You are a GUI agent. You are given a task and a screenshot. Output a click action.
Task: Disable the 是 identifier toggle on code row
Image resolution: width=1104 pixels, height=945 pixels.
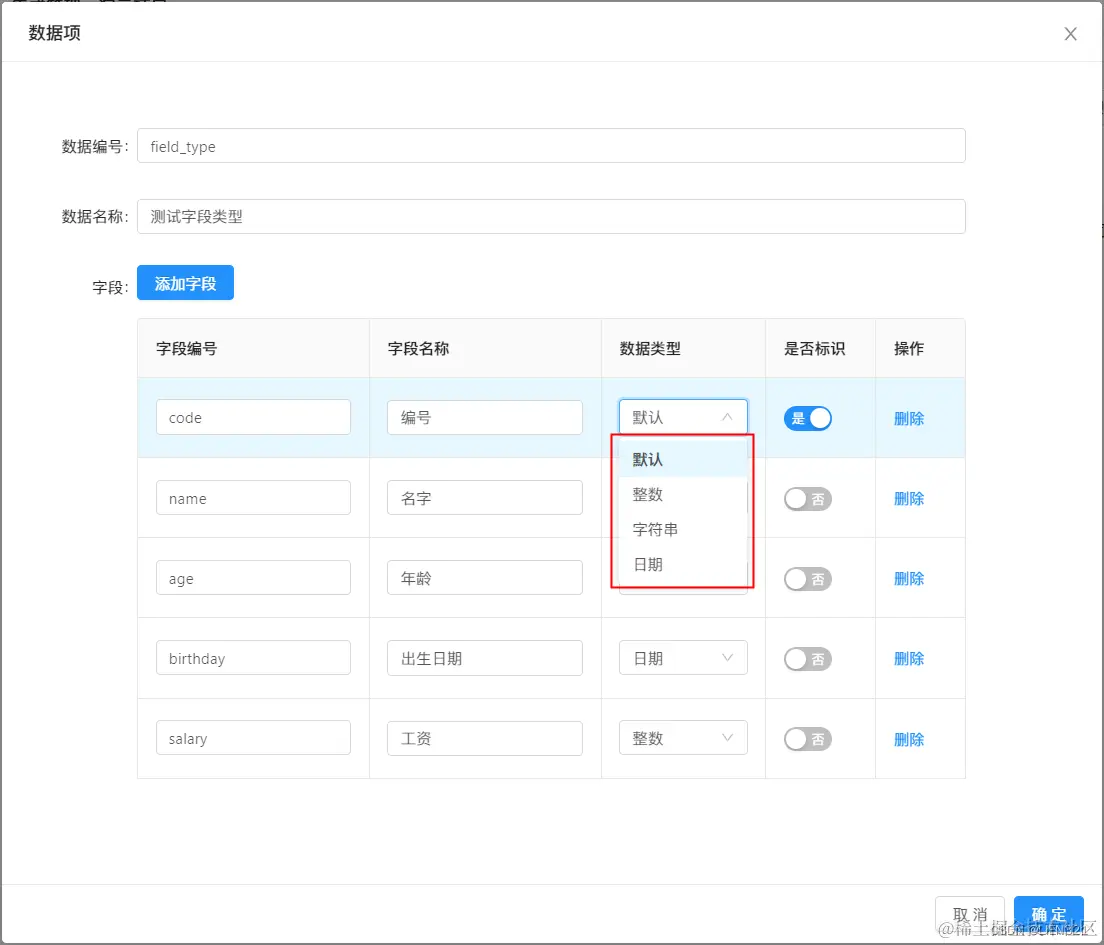[x=807, y=418]
